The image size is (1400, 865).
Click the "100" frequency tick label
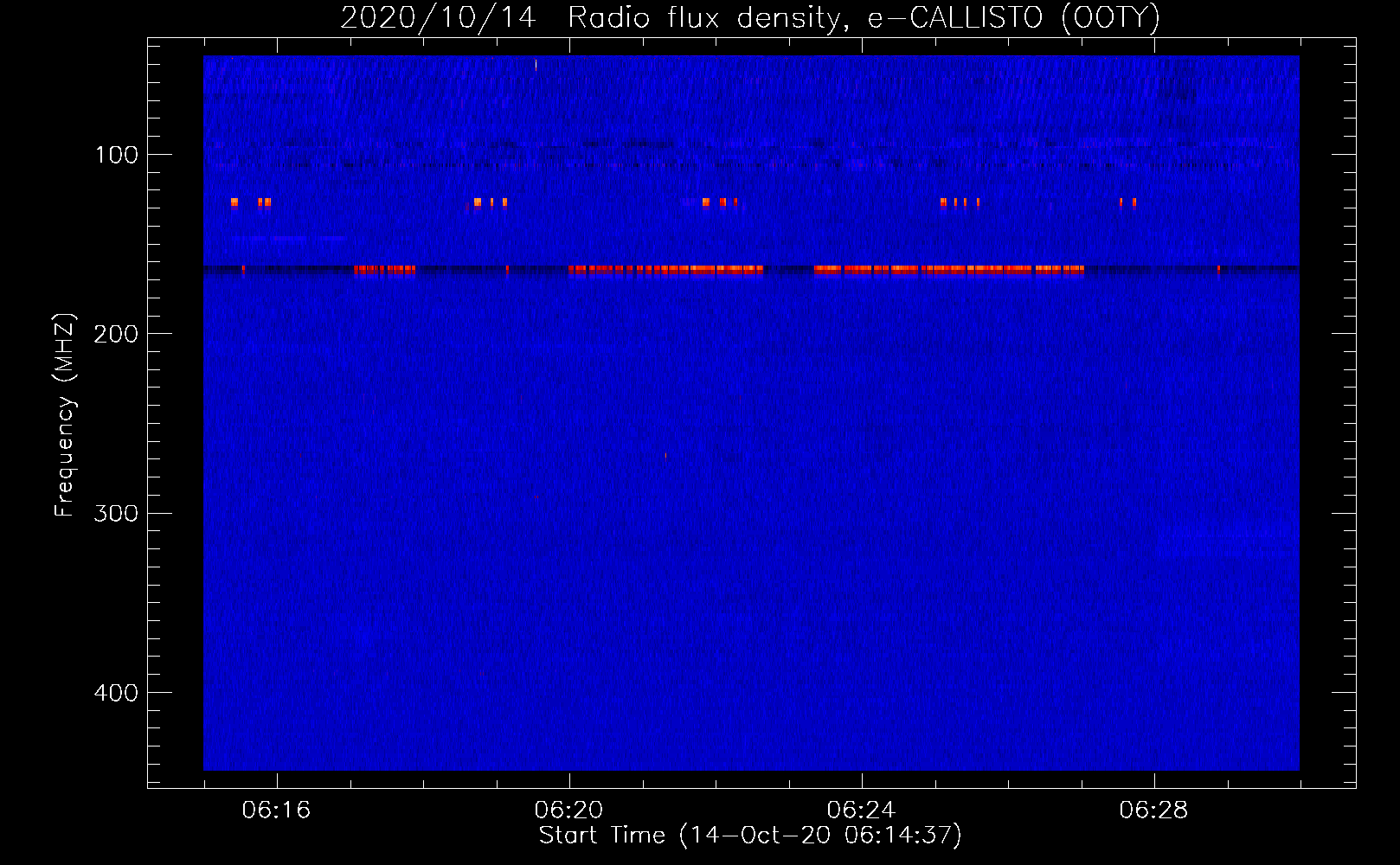(x=117, y=155)
